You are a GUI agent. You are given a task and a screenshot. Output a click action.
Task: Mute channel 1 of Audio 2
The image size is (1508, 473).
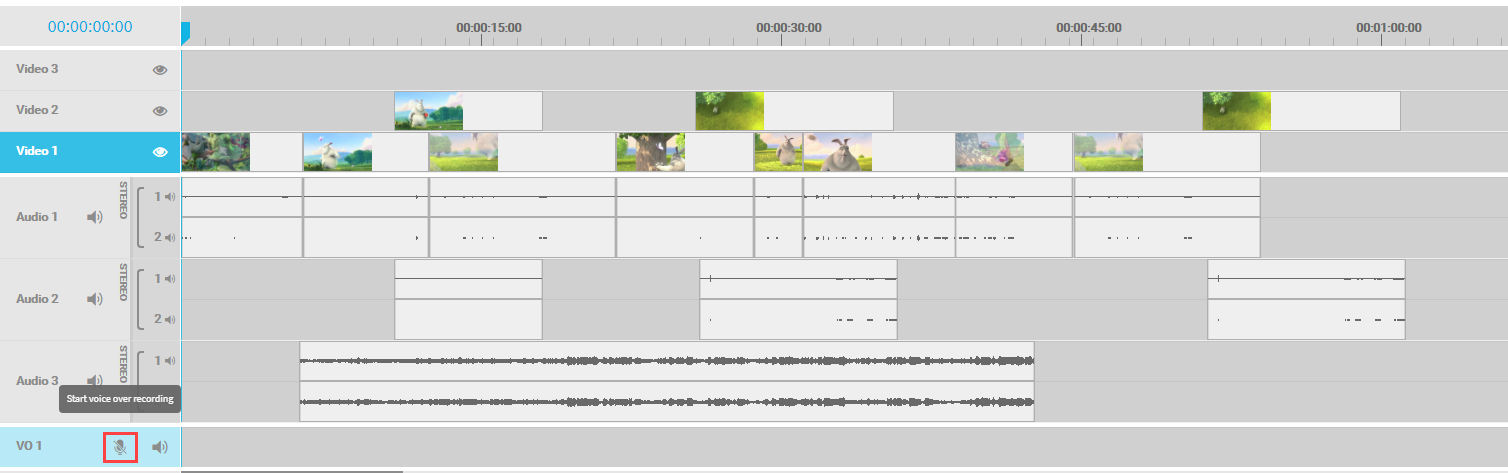coord(170,279)
